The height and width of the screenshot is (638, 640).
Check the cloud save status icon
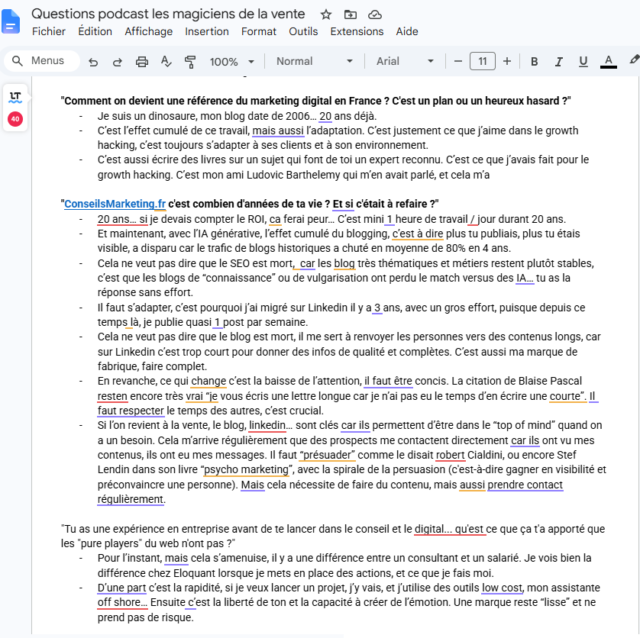(375, 15)
